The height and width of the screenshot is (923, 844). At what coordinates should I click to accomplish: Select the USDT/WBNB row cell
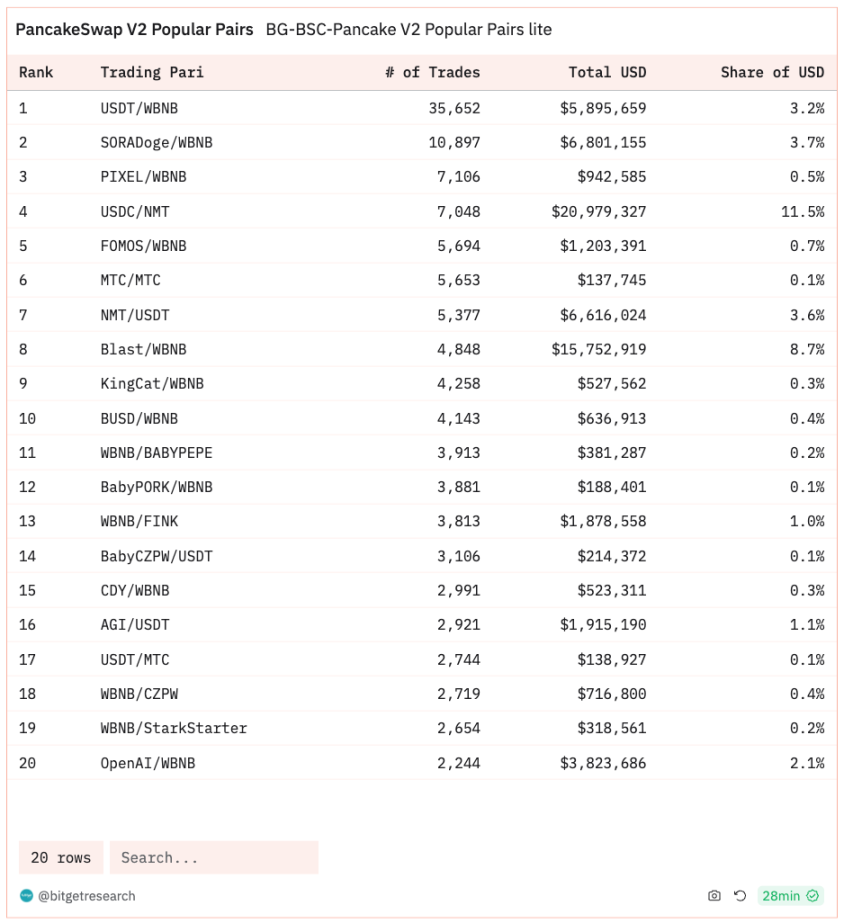coord(139,108)
